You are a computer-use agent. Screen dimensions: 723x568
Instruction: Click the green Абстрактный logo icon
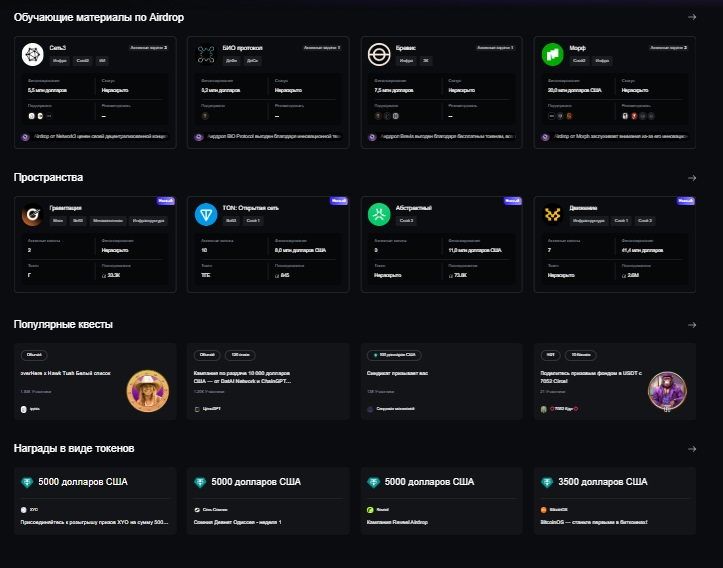pos(379,214)
